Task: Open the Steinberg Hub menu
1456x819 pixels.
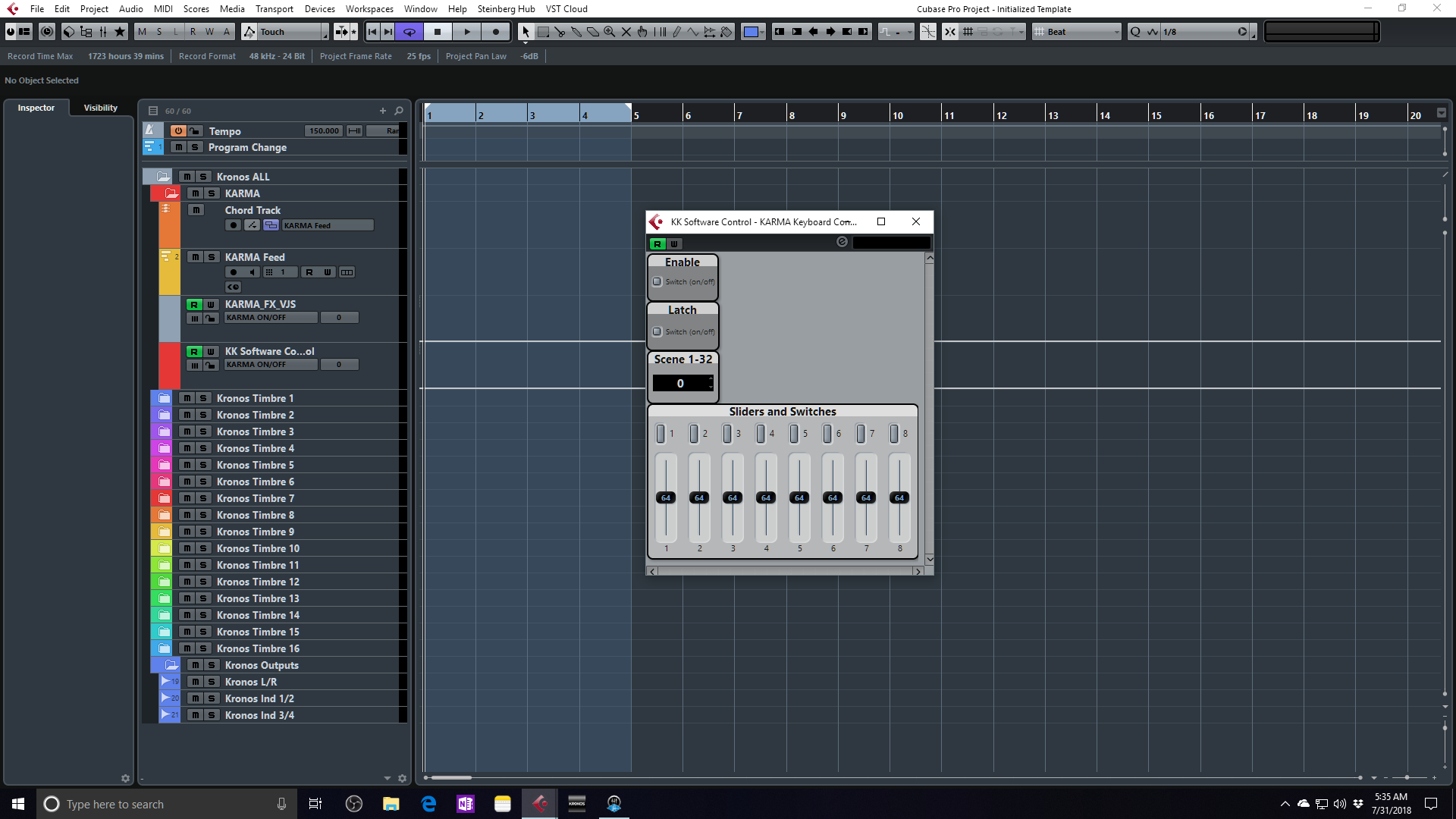Action: pos(506,9)
